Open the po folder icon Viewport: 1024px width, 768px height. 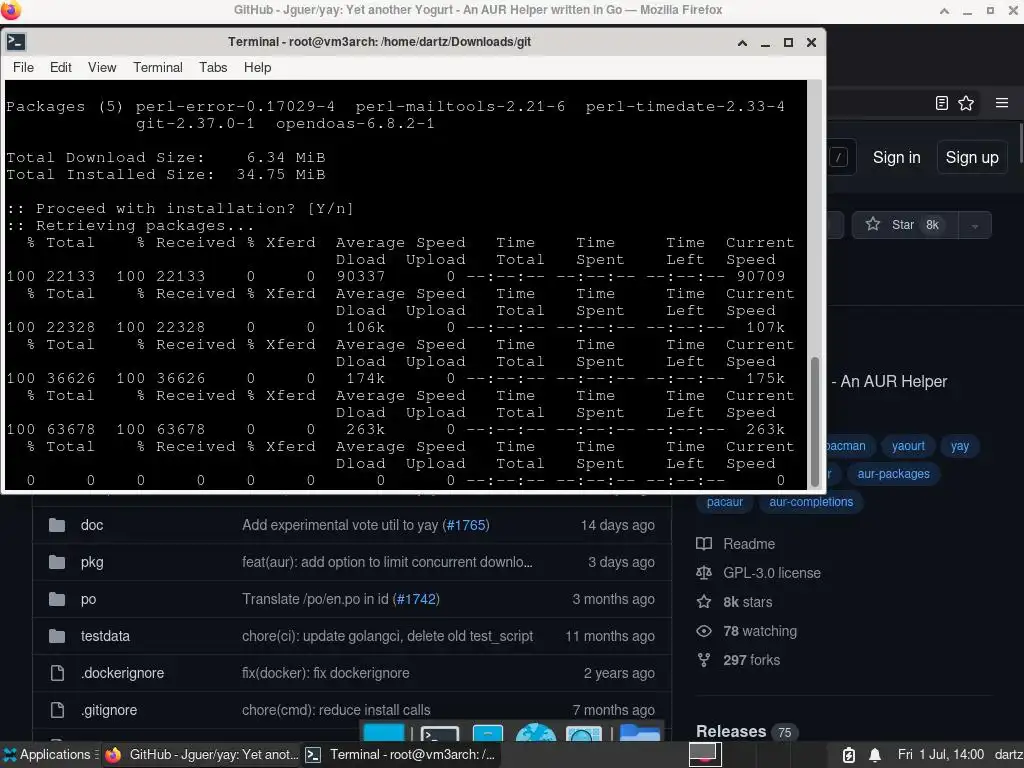pos(57,599)
